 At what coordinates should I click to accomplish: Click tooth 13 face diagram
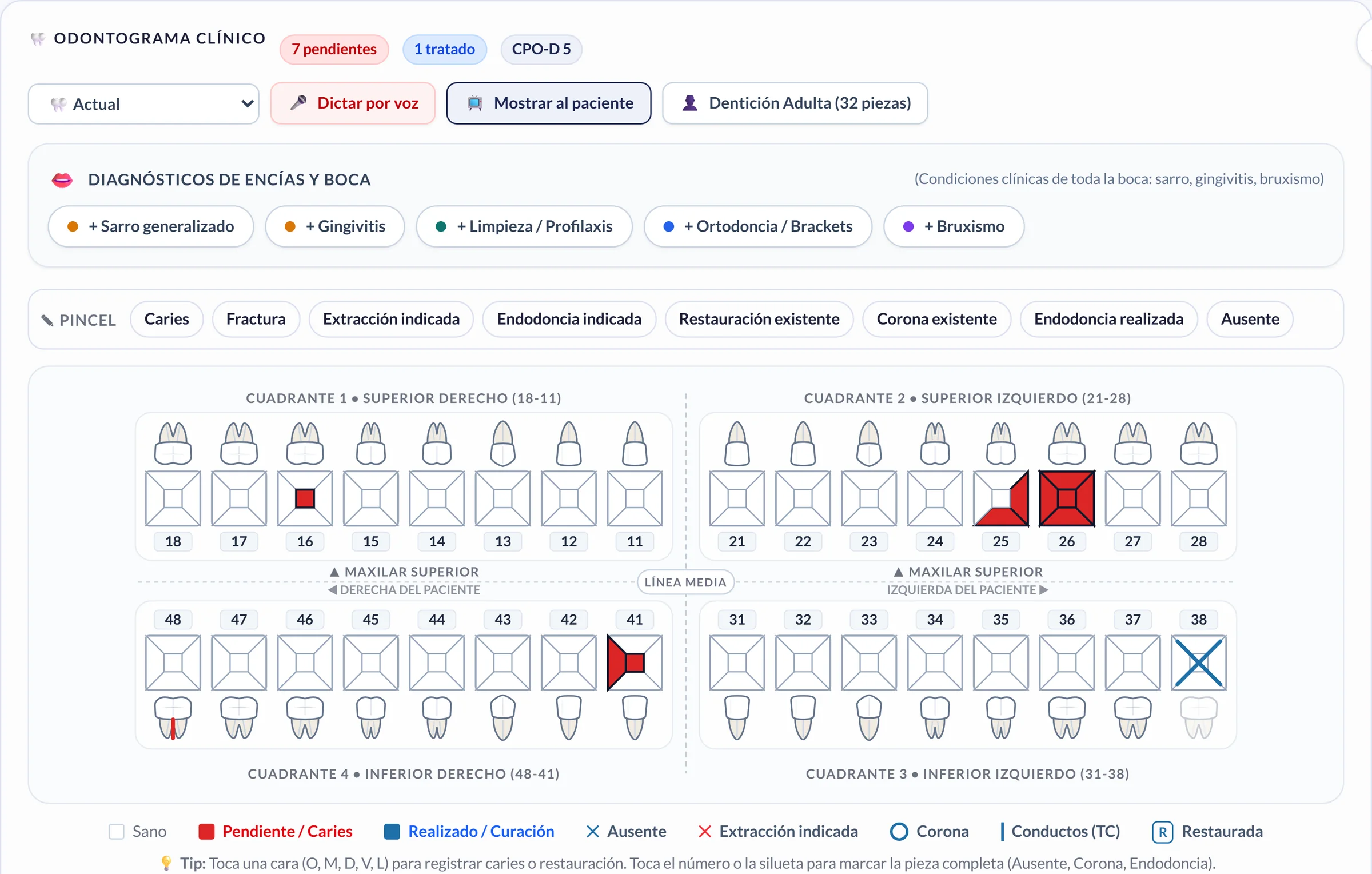[503, 498]
